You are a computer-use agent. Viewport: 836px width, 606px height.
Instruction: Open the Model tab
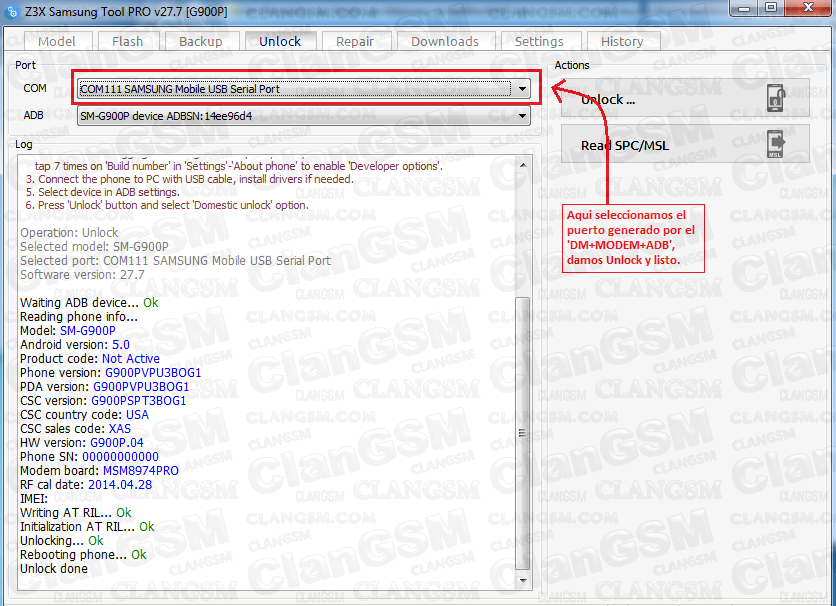57,42
